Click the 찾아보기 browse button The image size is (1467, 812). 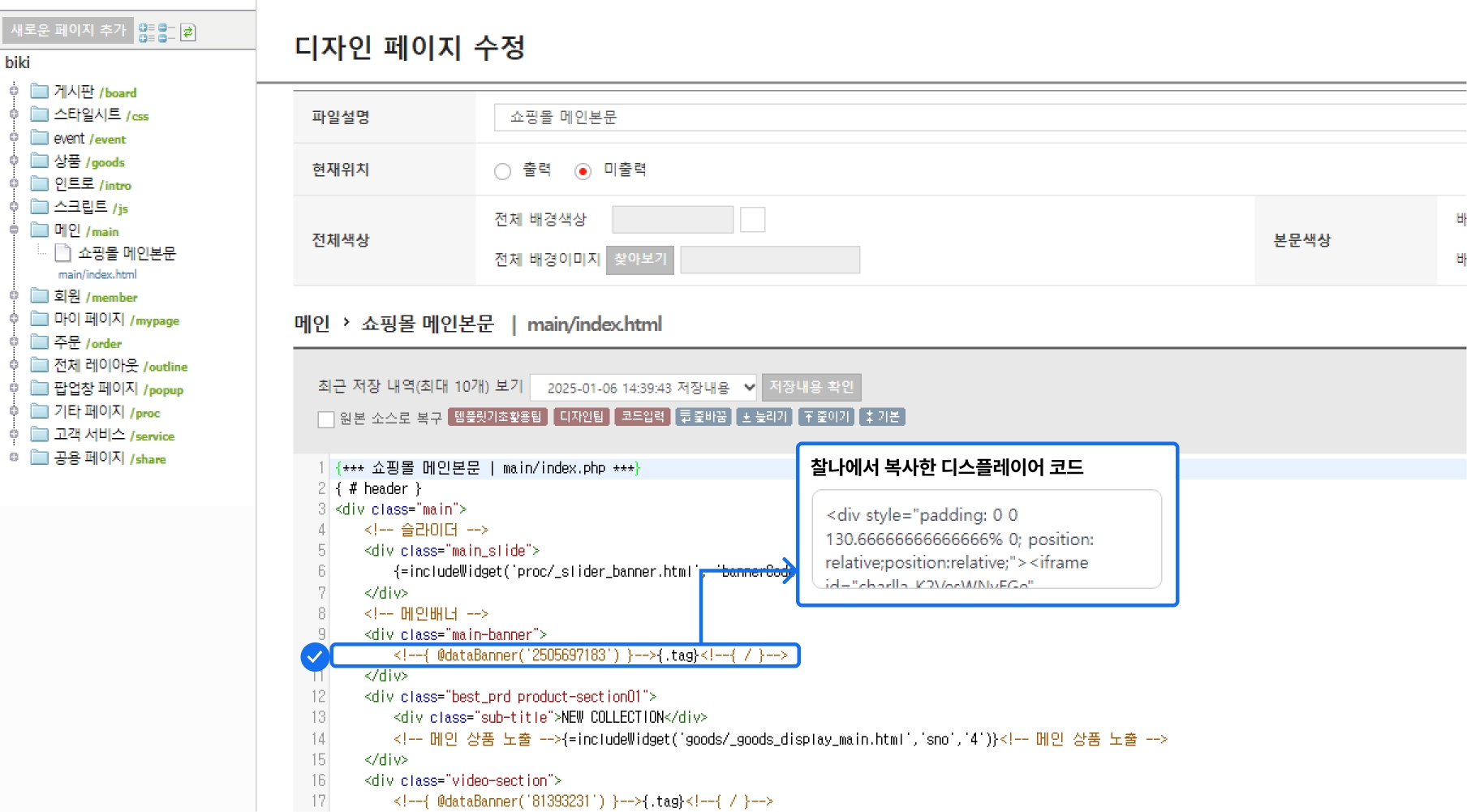[639, 260]
